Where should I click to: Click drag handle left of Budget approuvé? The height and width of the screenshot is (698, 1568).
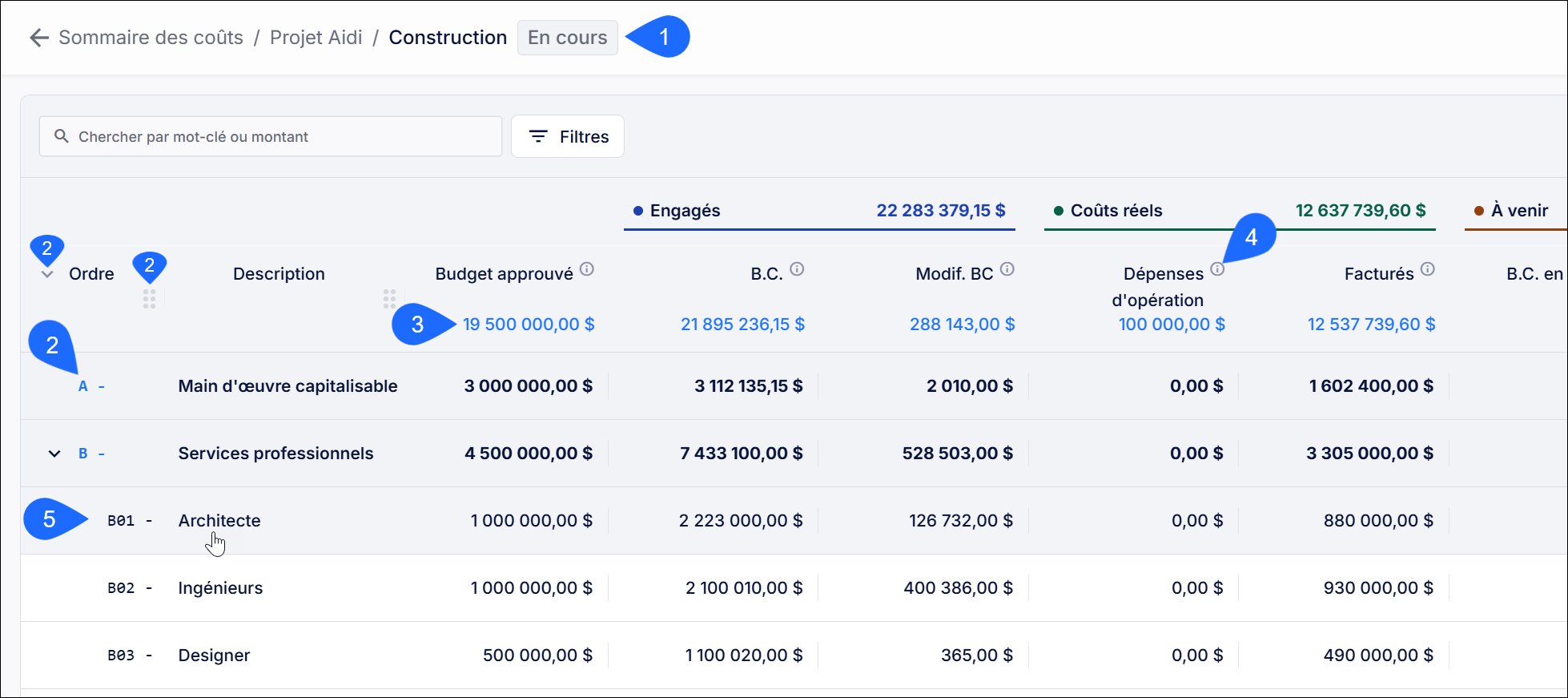pyautogui.click(x=389, y=300)
